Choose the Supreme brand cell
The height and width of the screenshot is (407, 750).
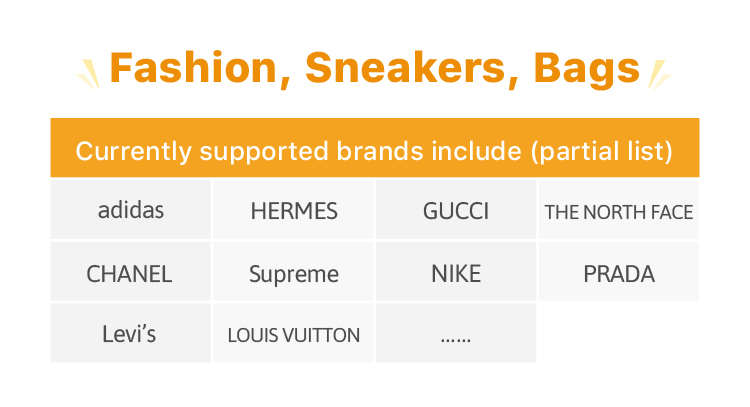294,273
